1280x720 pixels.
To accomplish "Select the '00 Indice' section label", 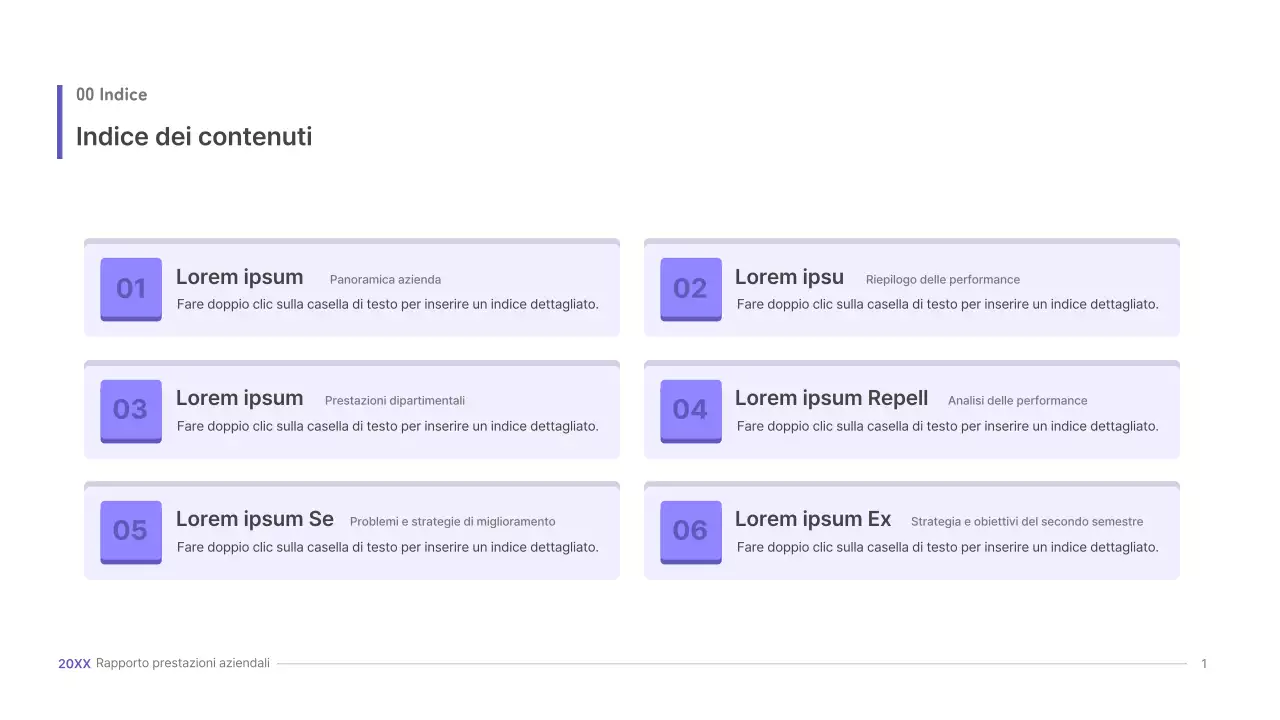I will point(112,95).
